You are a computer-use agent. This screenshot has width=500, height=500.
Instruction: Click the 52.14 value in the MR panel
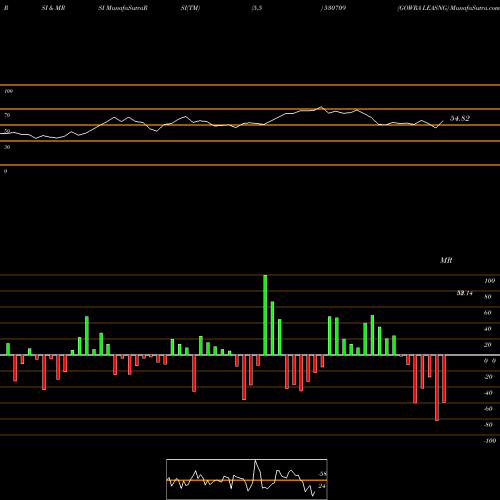tap(464, 293)
